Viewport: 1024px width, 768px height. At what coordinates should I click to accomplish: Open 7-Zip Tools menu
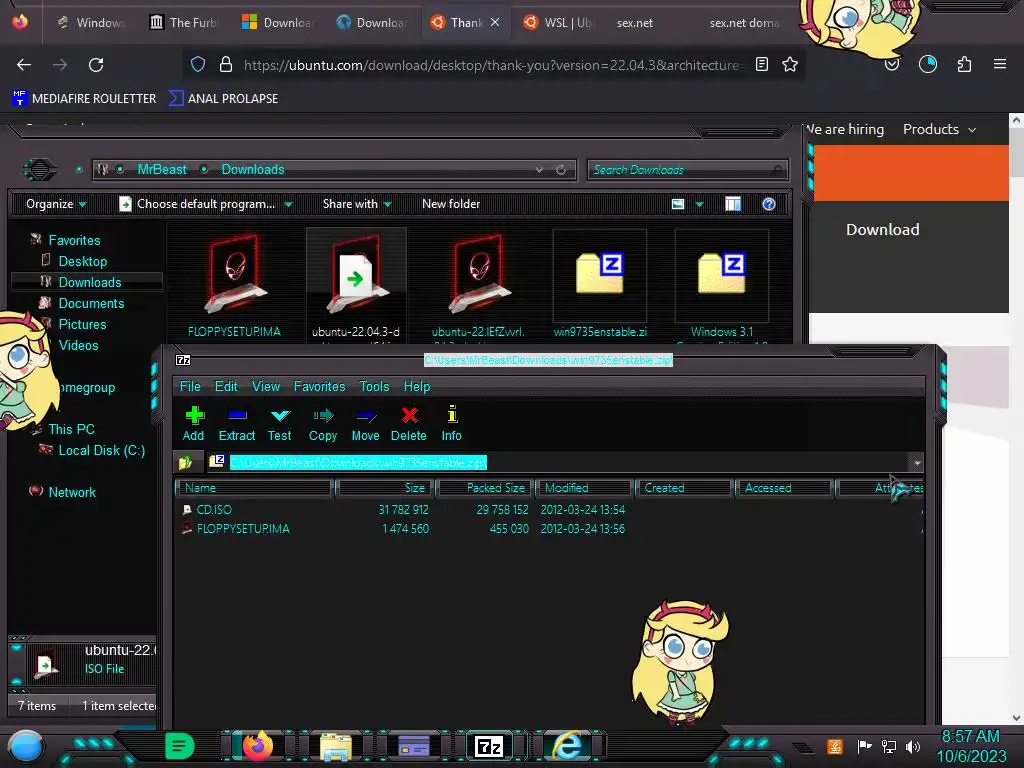pos(374,387)
